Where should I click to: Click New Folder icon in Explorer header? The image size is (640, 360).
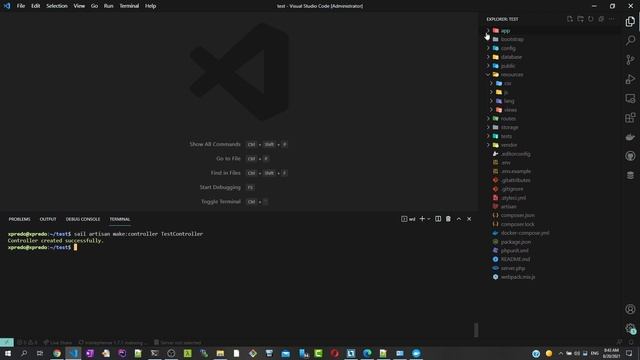(x=580, y=19)
